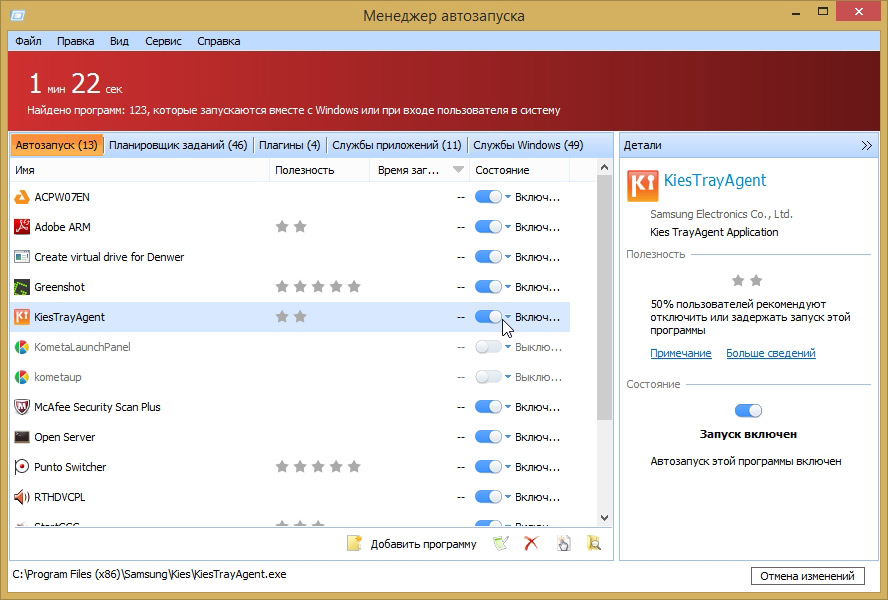The width and height of the screenshot is (888, 600).
Task: Sort list by the Имя column header
Action: [139, 170]
